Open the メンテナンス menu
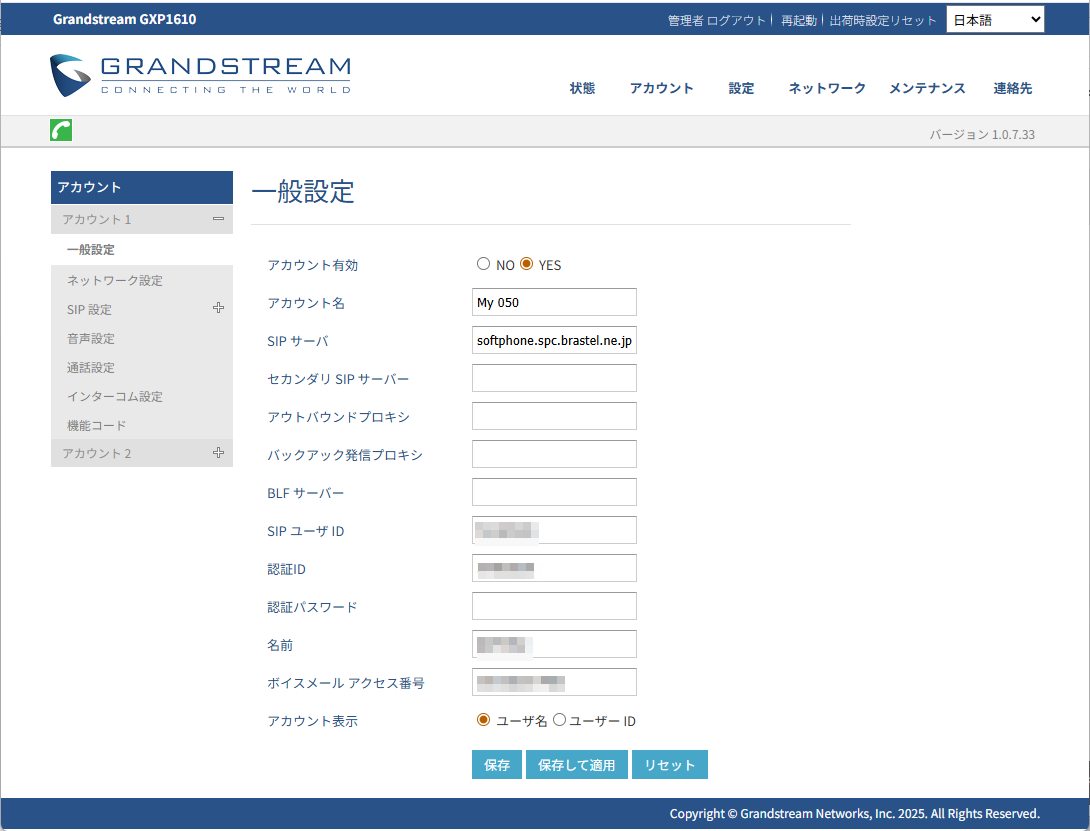This screenshot has height=831, width=1090. tap(927, 88)
